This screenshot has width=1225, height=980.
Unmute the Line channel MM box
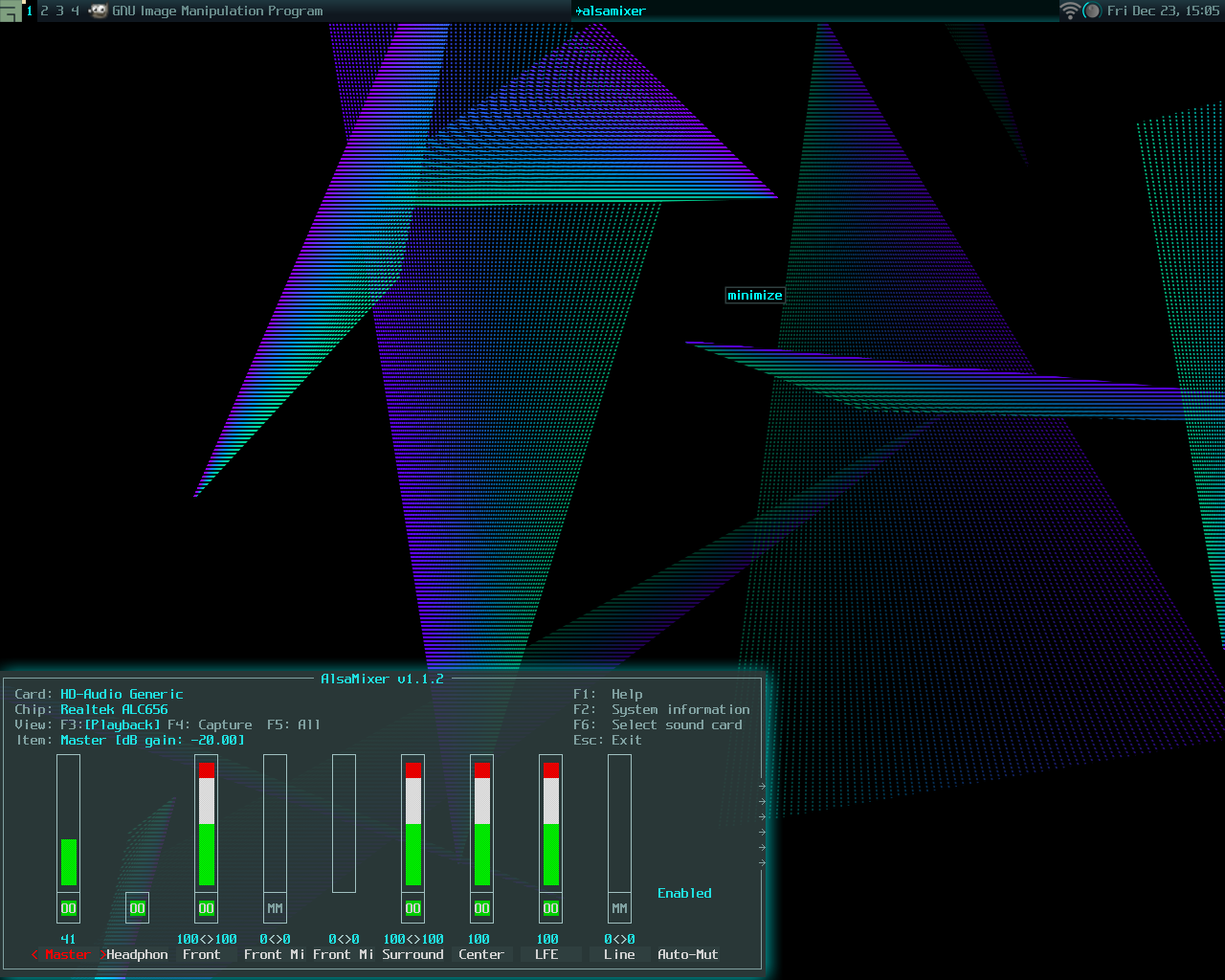coord(620,908)
